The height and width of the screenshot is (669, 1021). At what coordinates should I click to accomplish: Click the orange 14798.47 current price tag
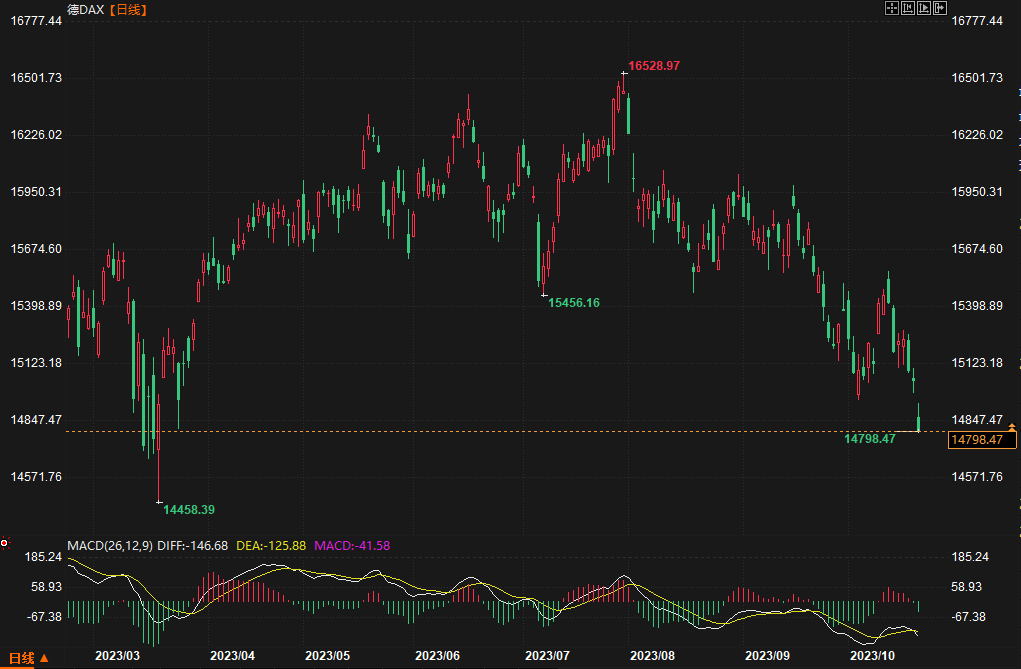pyautogui.click(x=978, y=440)
